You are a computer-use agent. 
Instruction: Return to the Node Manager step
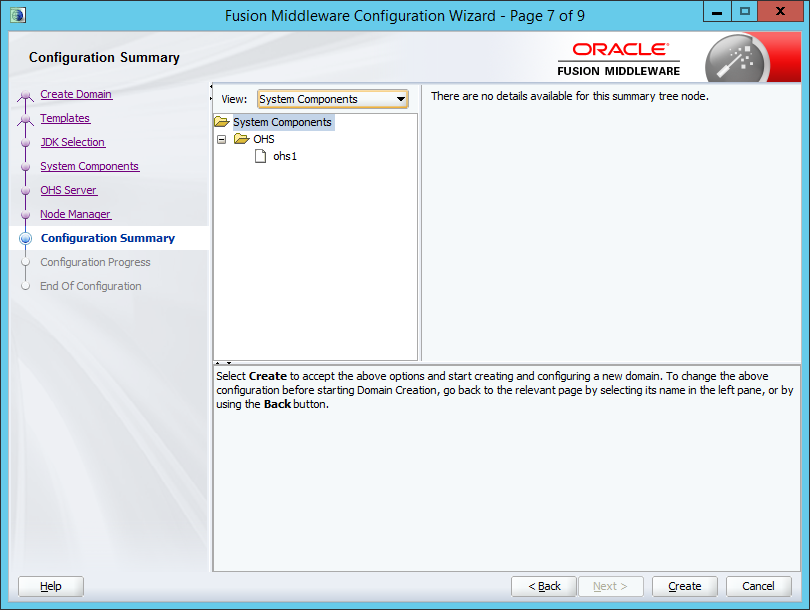(75, 214)
